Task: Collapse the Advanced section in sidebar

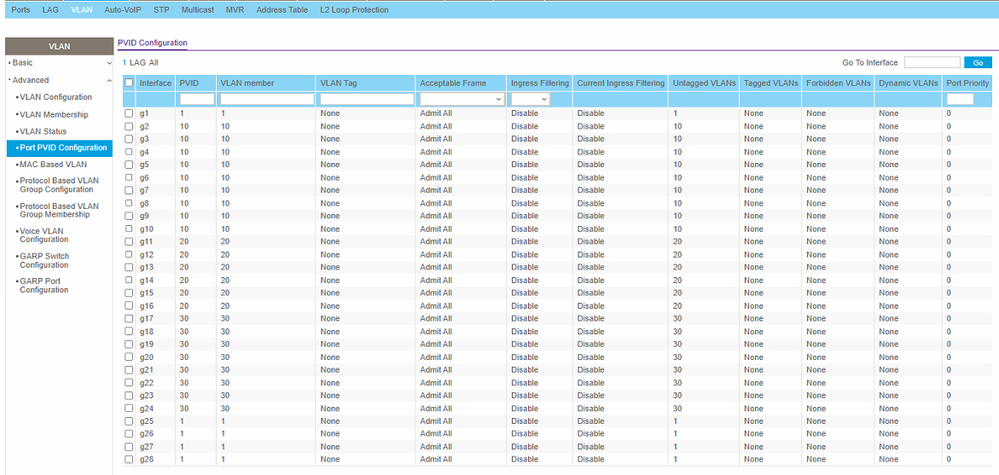Action: point(109,80)
